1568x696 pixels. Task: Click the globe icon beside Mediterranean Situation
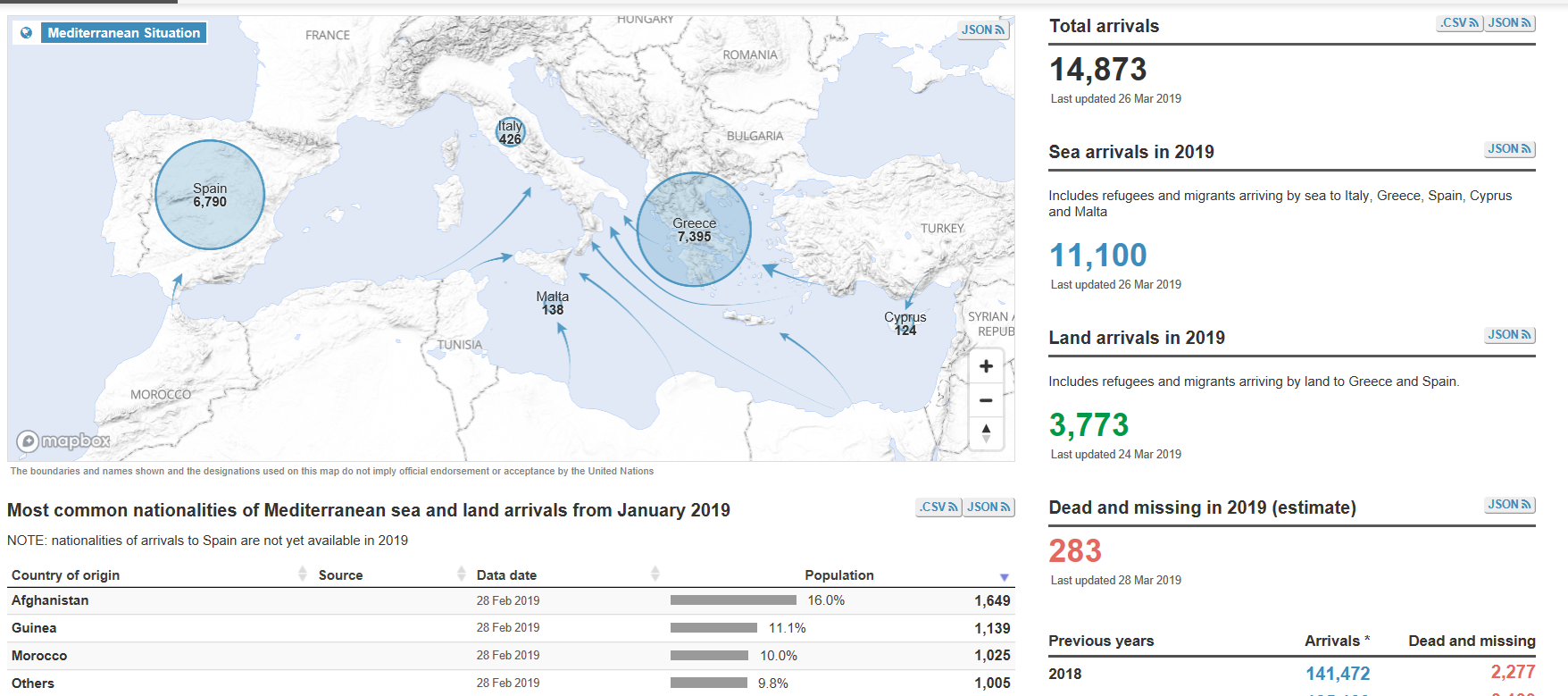27,33
